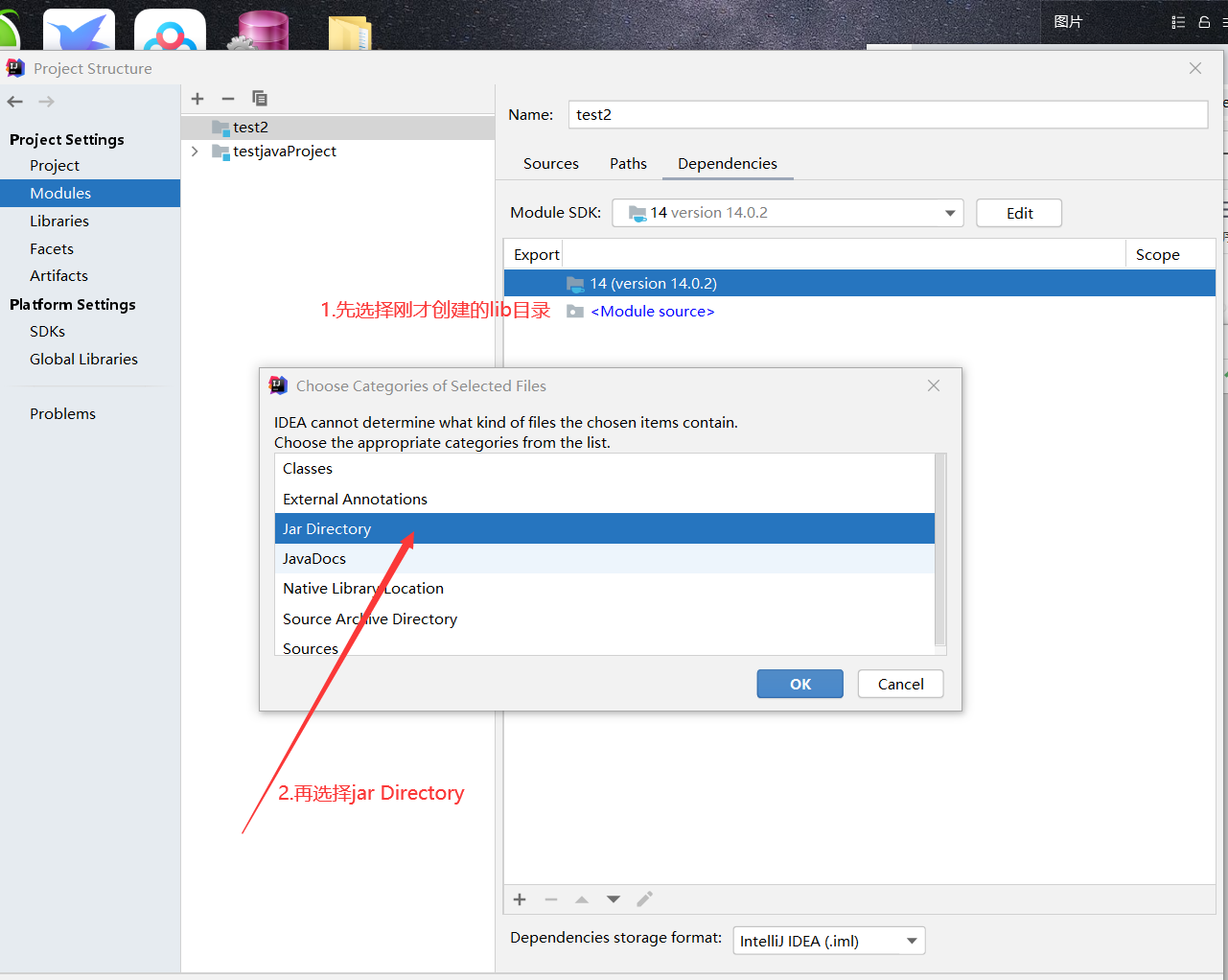Open the blue bird desktop app icon
This screenshot has width=1228, height=980.
pos(79,29)
